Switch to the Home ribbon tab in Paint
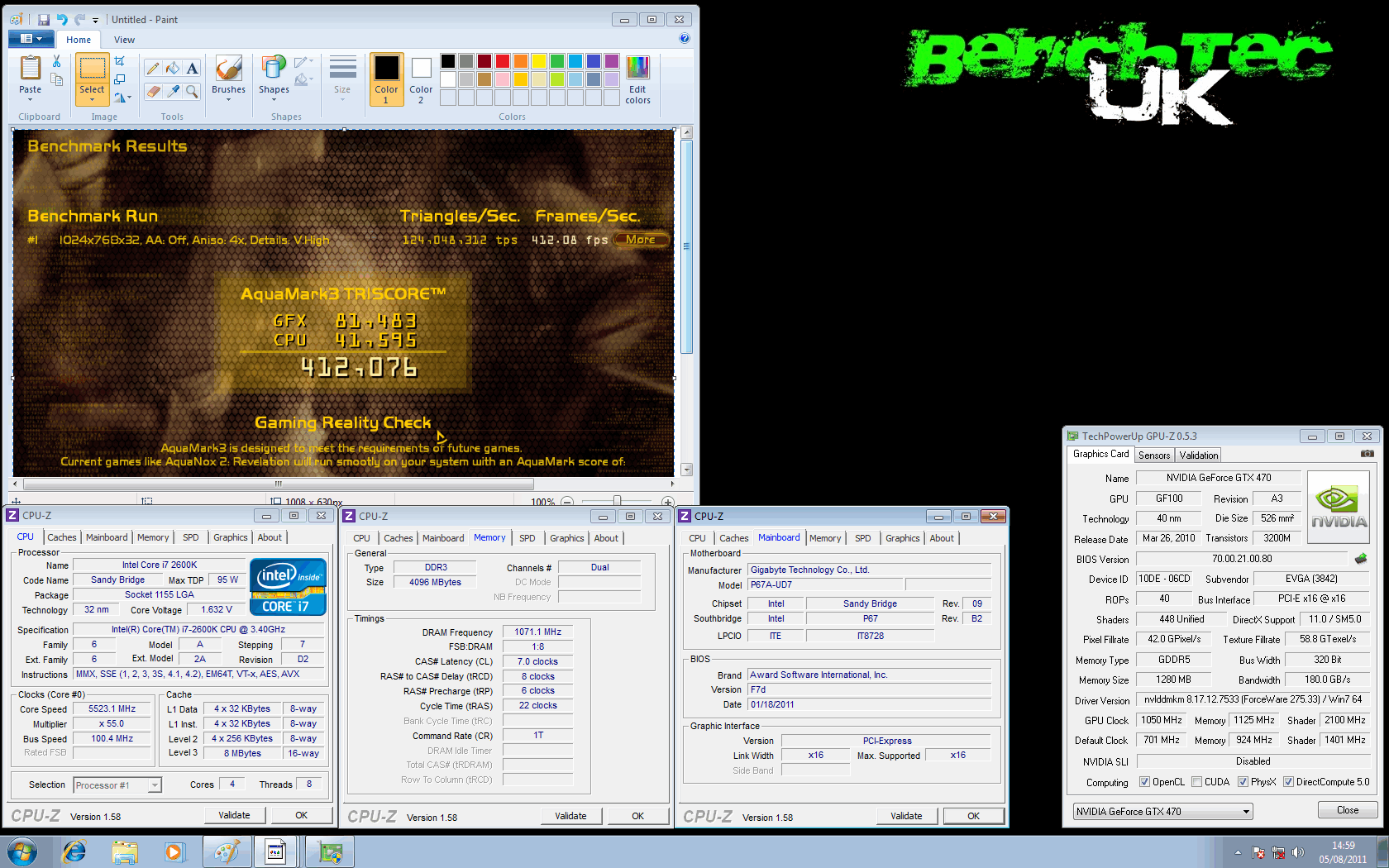The width and height of the screenshot is (1389, 868). 79,40
